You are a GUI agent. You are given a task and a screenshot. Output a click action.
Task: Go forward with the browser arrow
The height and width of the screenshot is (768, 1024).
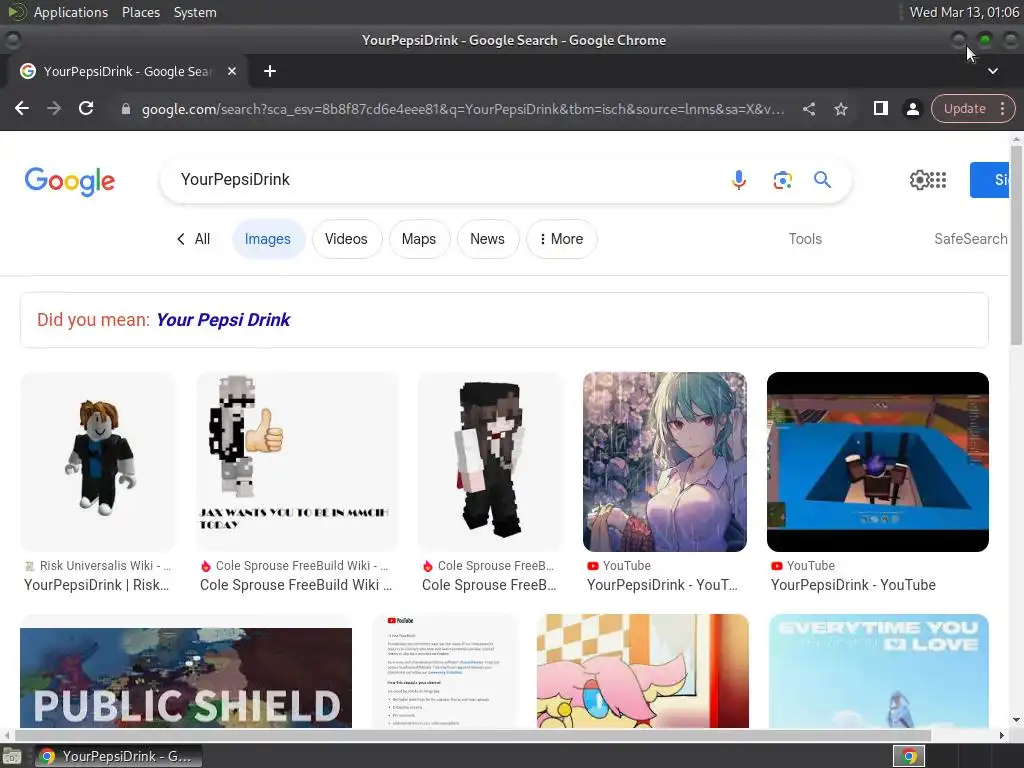click(x=54, y=108)
